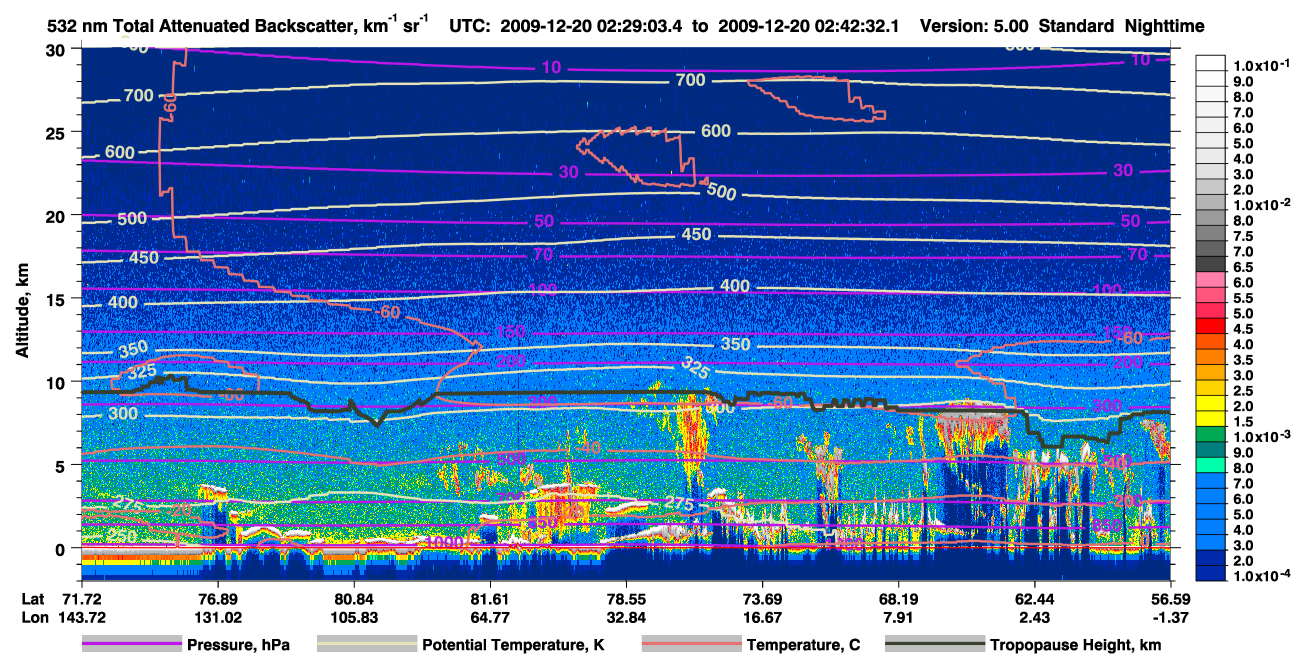The height and width of the screenshot is (667, 1300).
Task: Click latitude value 71.72
Action: point(82,599)
